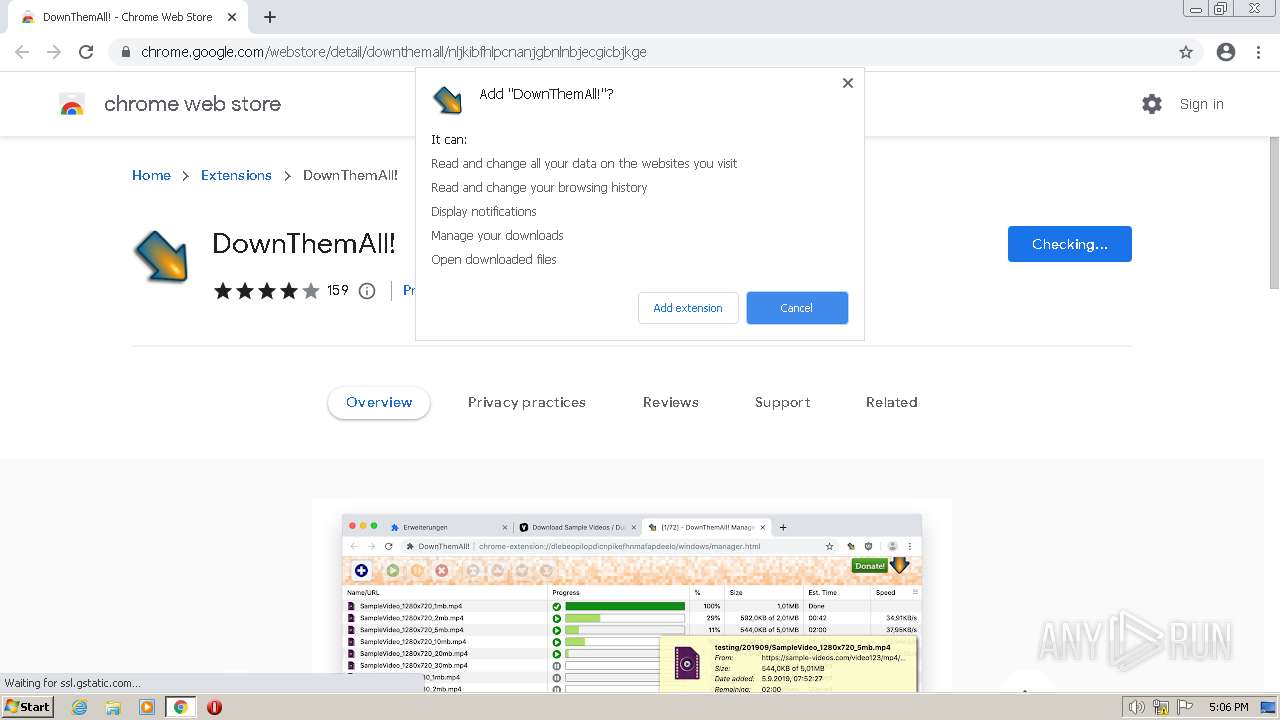The height and width of the screenshot is (720, 1280).
Task: Click the site lock icon in the address bar
Action: 125,52
